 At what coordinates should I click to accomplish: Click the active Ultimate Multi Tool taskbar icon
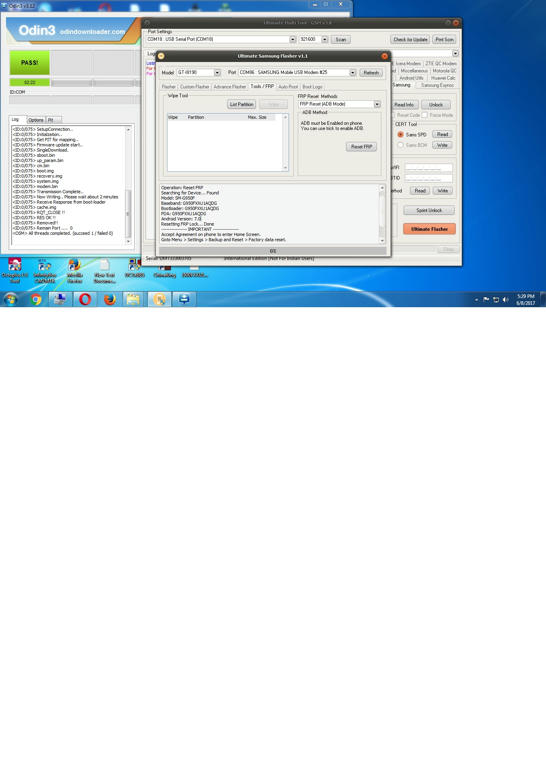coord(159,299)
